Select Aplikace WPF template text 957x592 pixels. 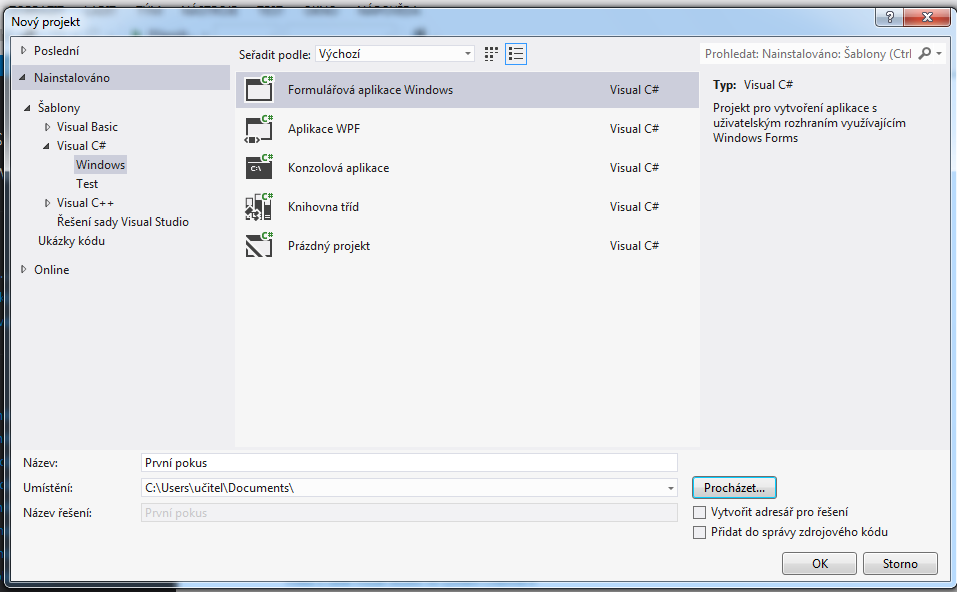tap(324, 129)
